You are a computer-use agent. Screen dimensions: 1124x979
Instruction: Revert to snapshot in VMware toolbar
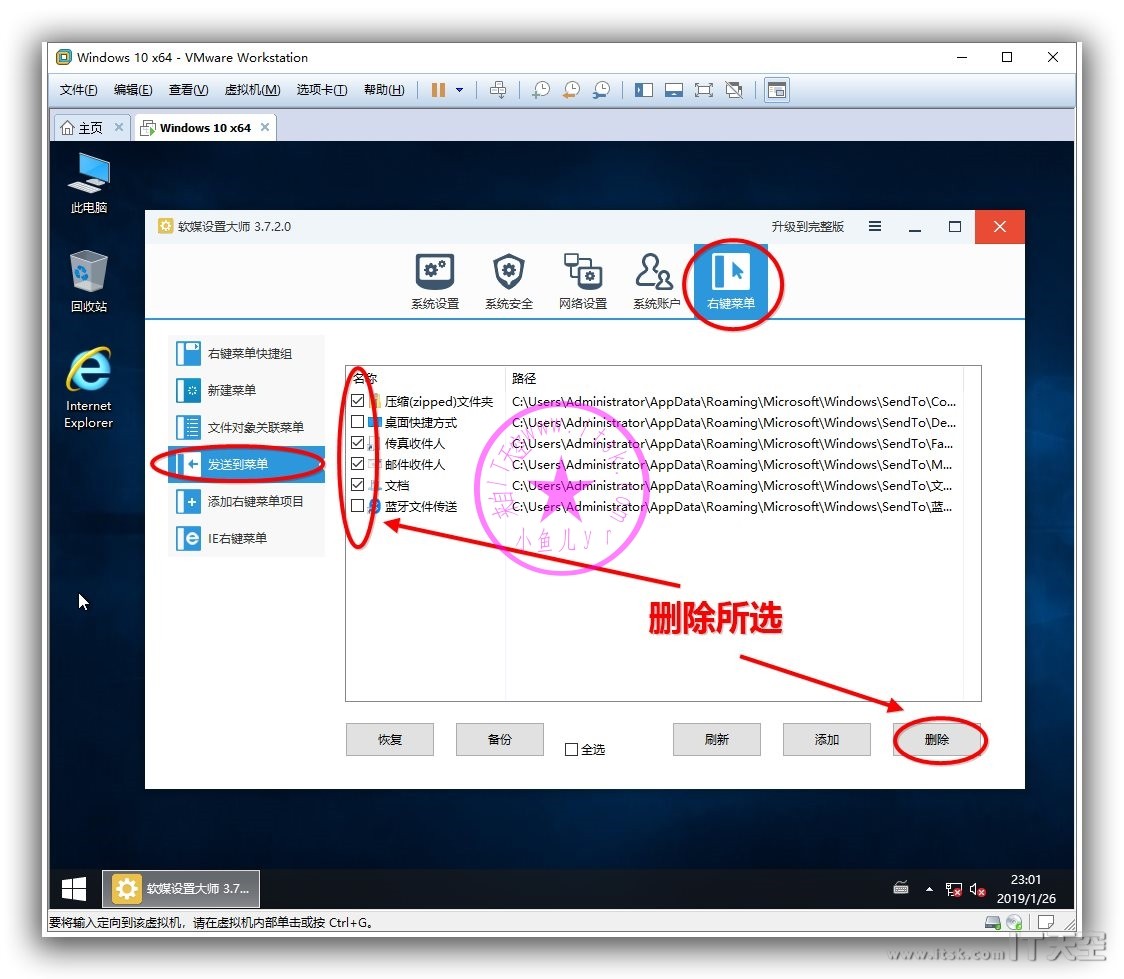571,90
